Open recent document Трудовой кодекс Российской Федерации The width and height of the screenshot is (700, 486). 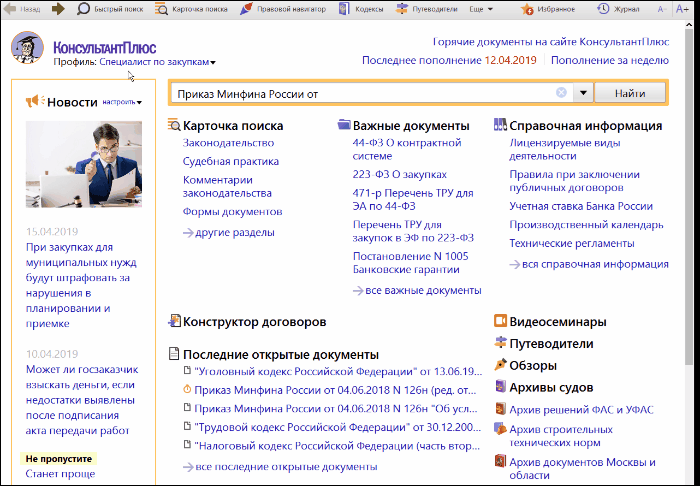click(333, 427)
